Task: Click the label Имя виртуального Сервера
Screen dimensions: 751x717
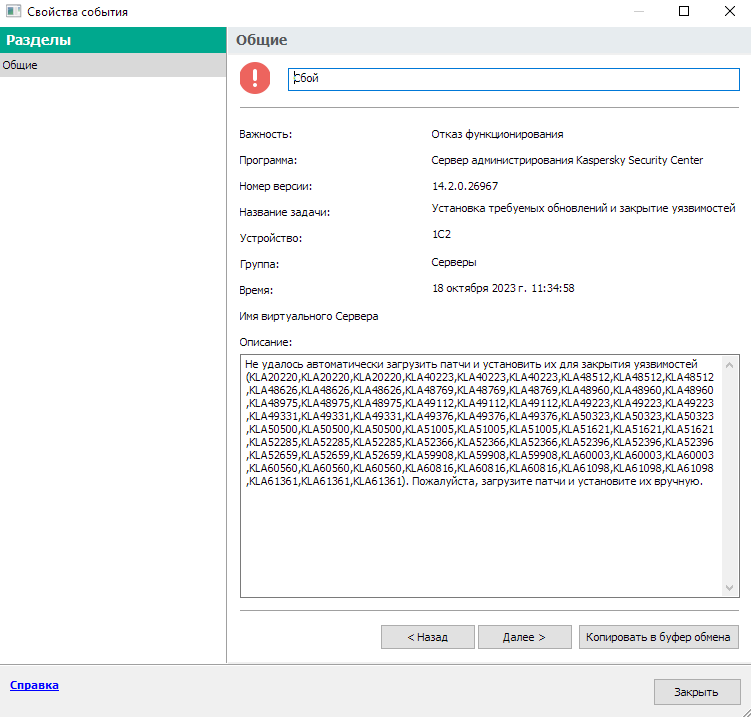Action: click(309, 317)
